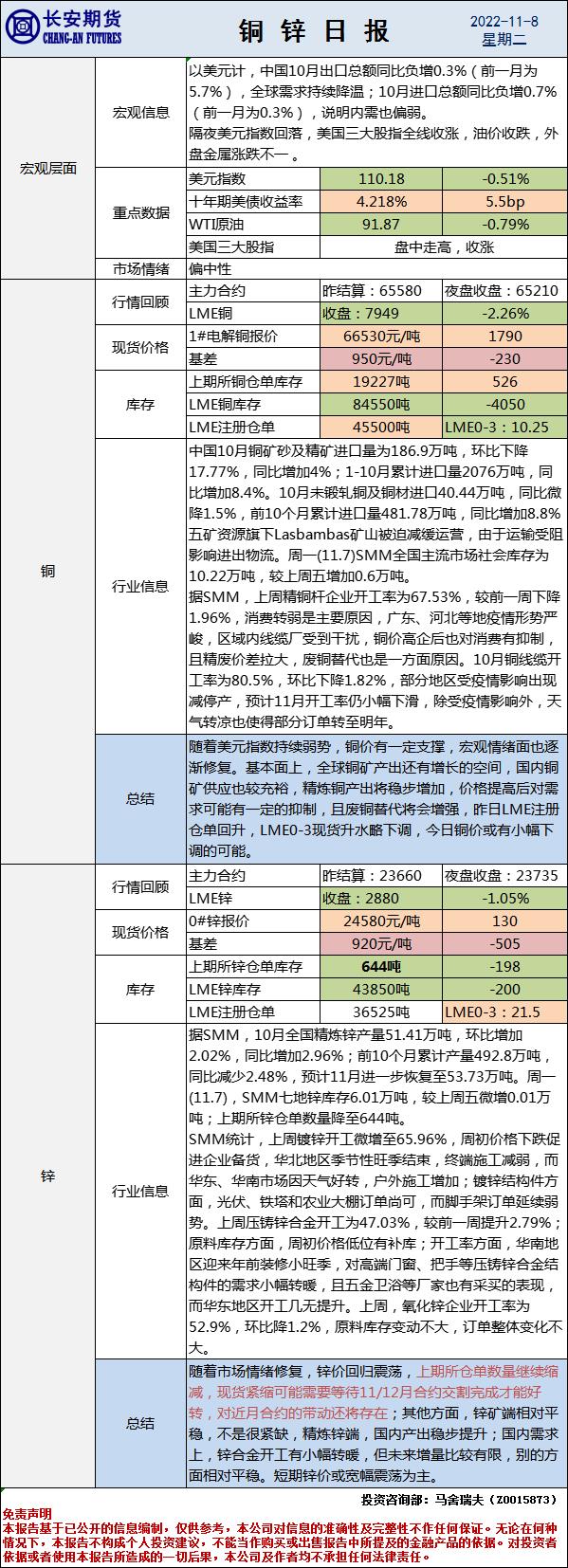Select the report title 铜锌日报
Image resolution: width=568 pixels, height=1568 pixels.
coord(314,30)
